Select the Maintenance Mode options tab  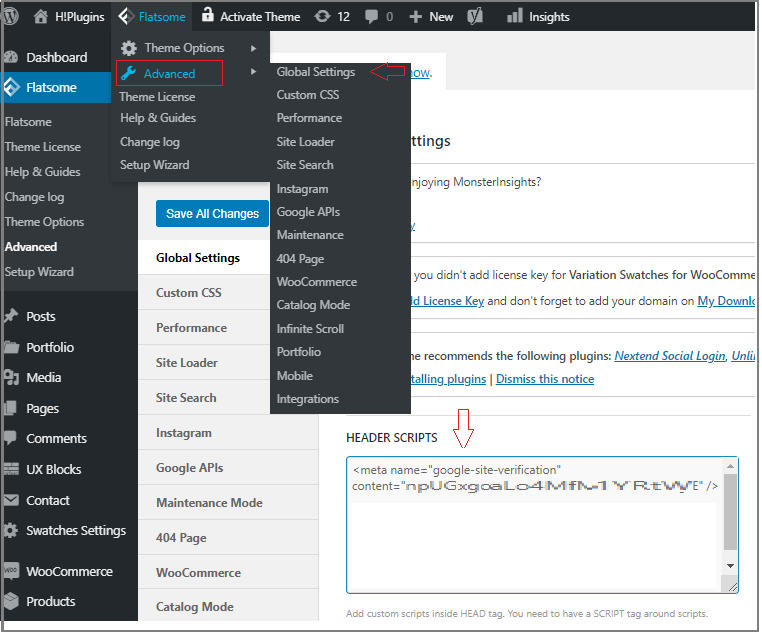tap(228, 503)
